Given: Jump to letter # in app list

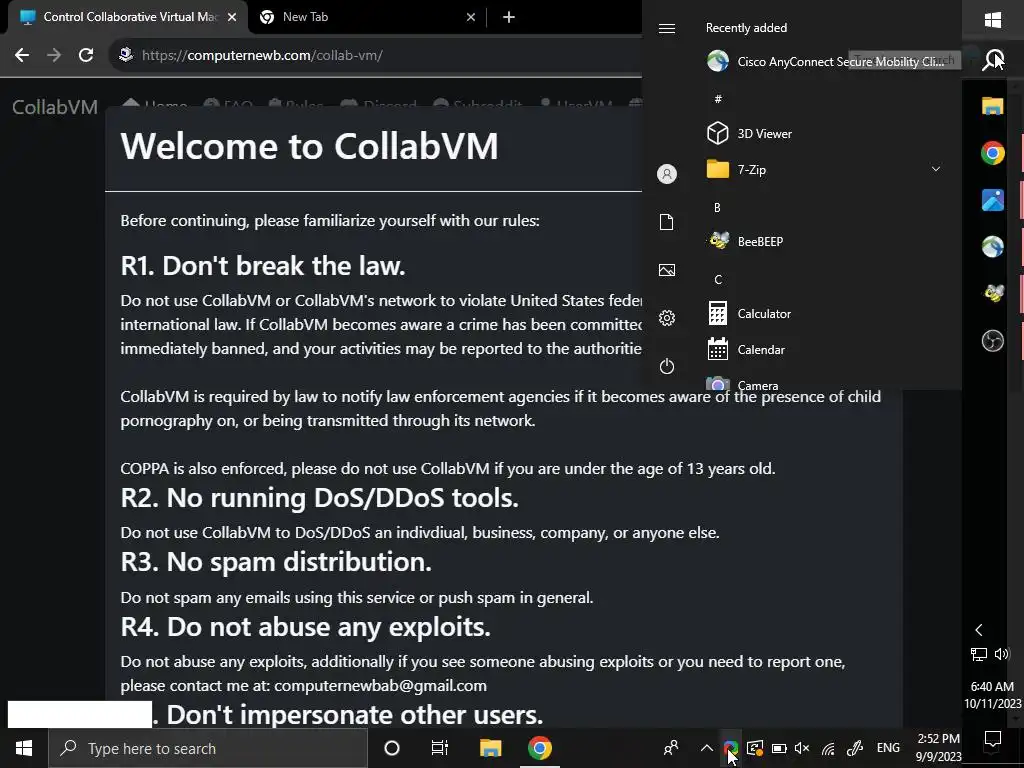Looking at the screenshot, I should point(718,99).
